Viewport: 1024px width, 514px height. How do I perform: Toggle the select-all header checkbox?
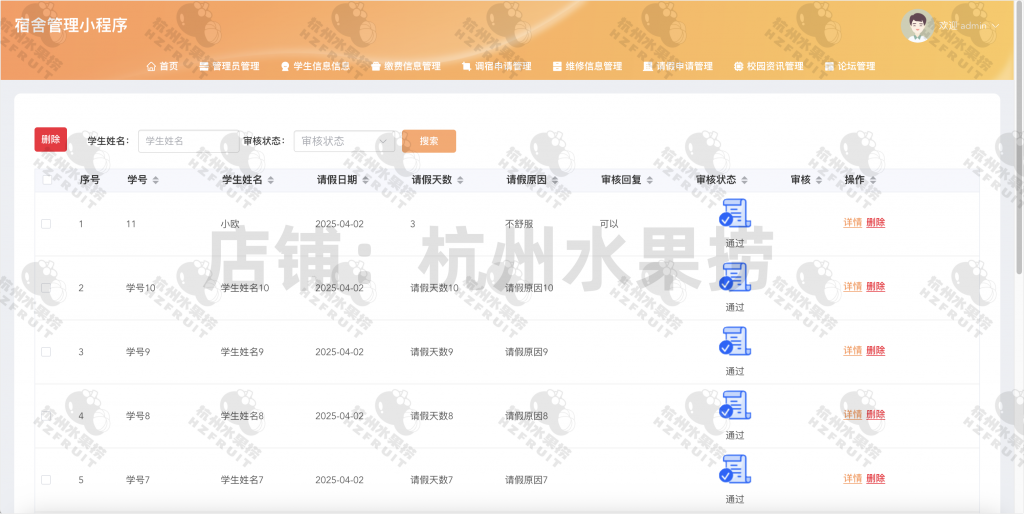pyautogui.click(x=47, y=180)
